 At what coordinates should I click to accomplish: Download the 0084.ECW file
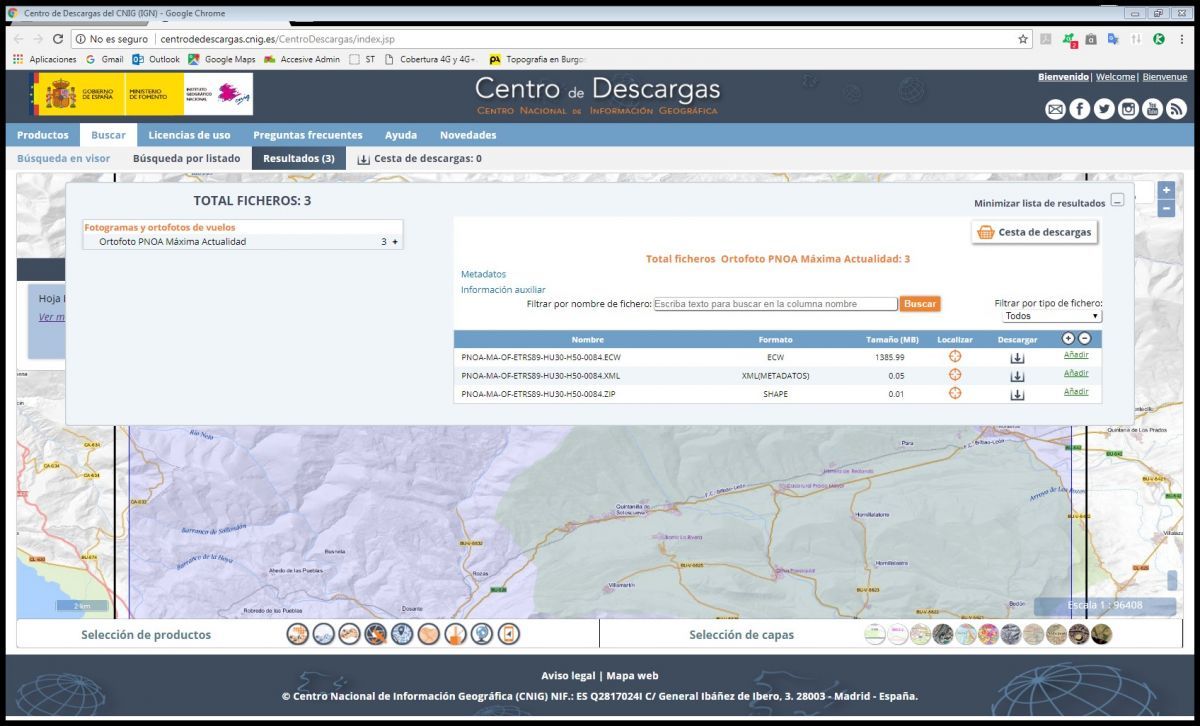tap(1017, 358)
